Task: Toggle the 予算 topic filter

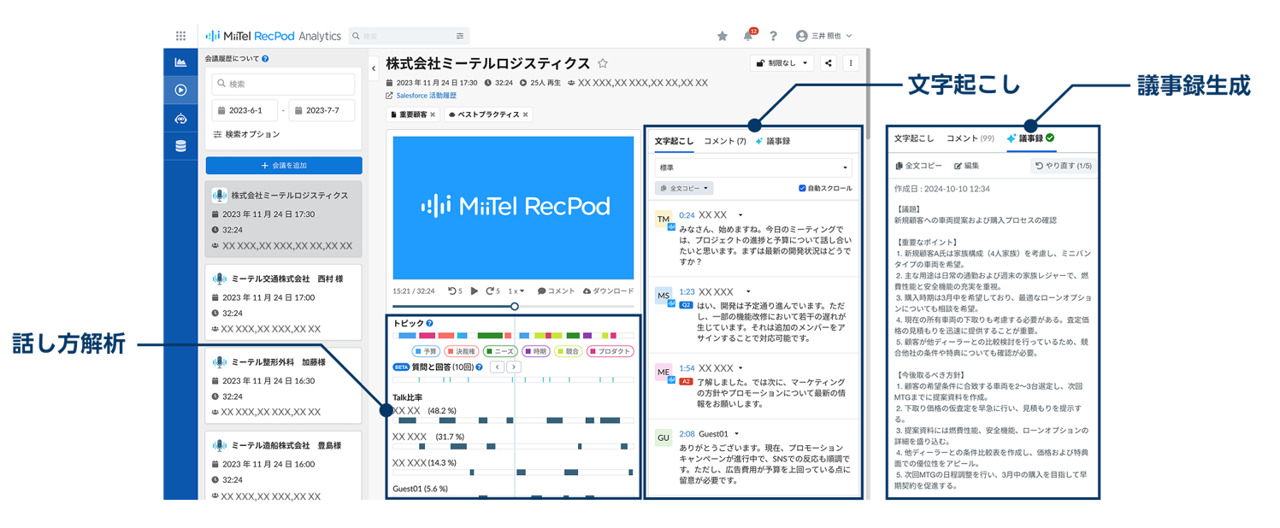Action: point(427,352)
